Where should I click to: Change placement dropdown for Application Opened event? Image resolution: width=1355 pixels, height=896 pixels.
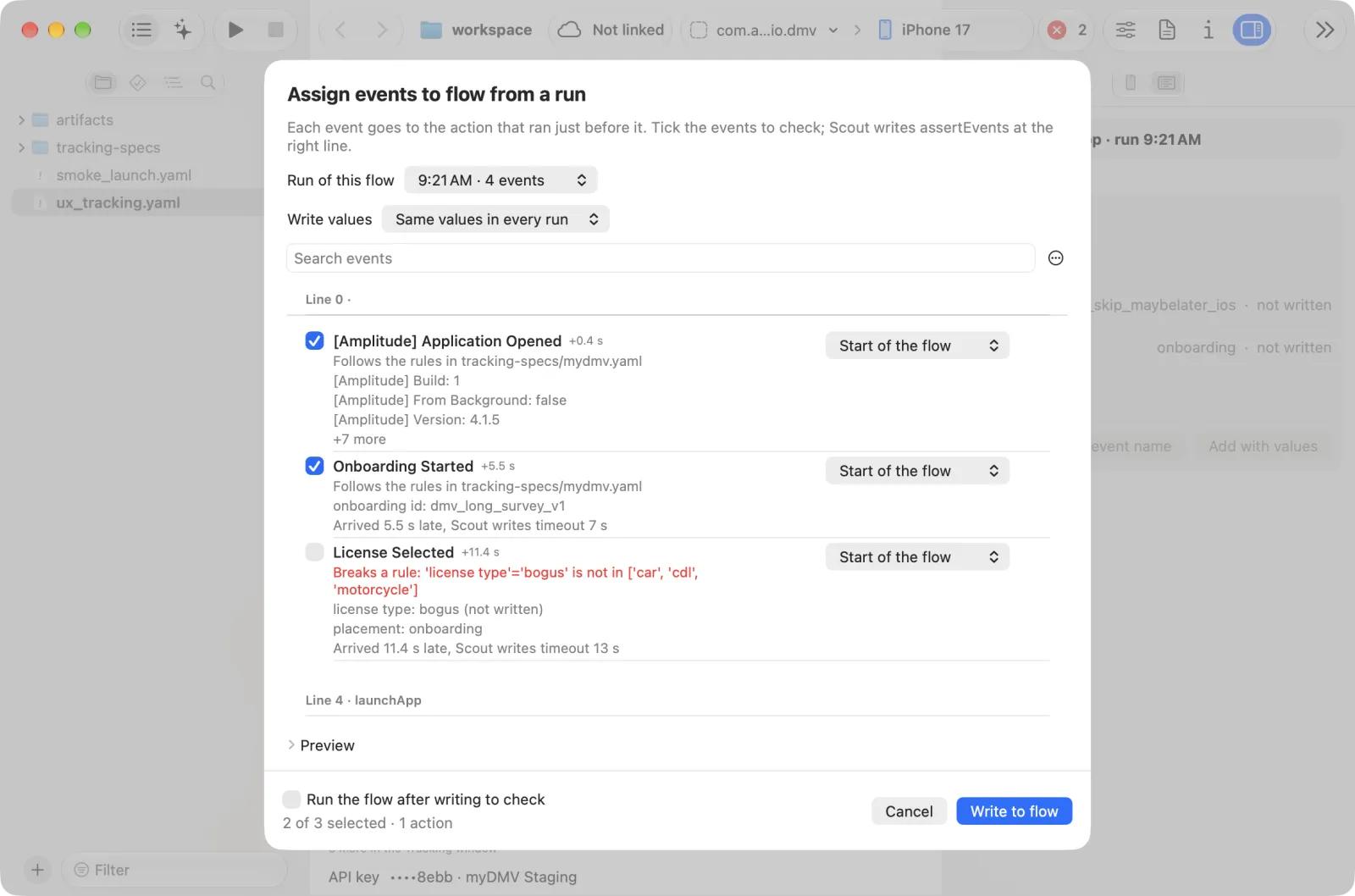[917, 346]
